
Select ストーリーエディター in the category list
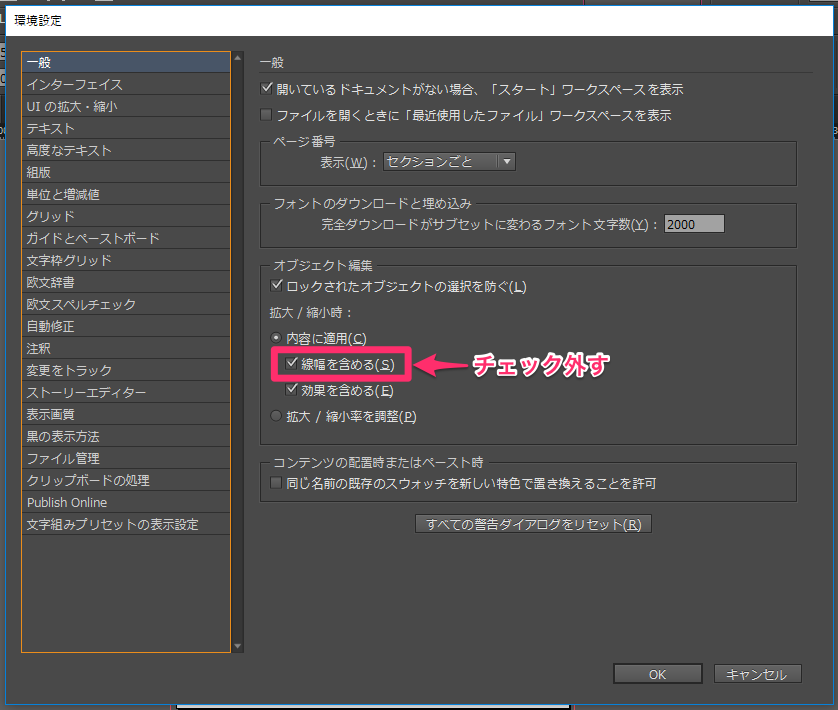(126, 392)
